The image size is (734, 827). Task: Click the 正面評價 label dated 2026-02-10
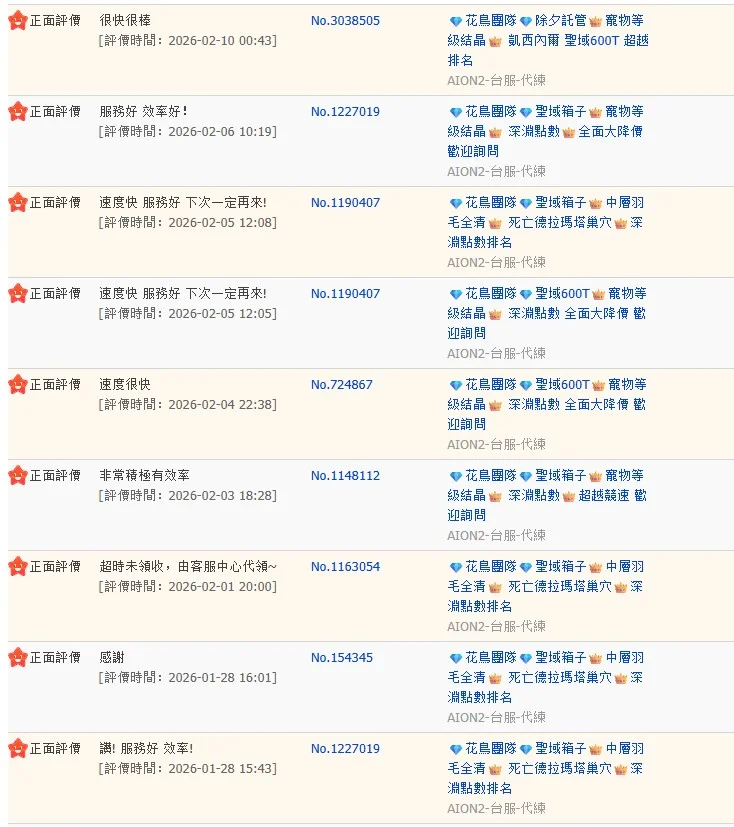point(55,20)
